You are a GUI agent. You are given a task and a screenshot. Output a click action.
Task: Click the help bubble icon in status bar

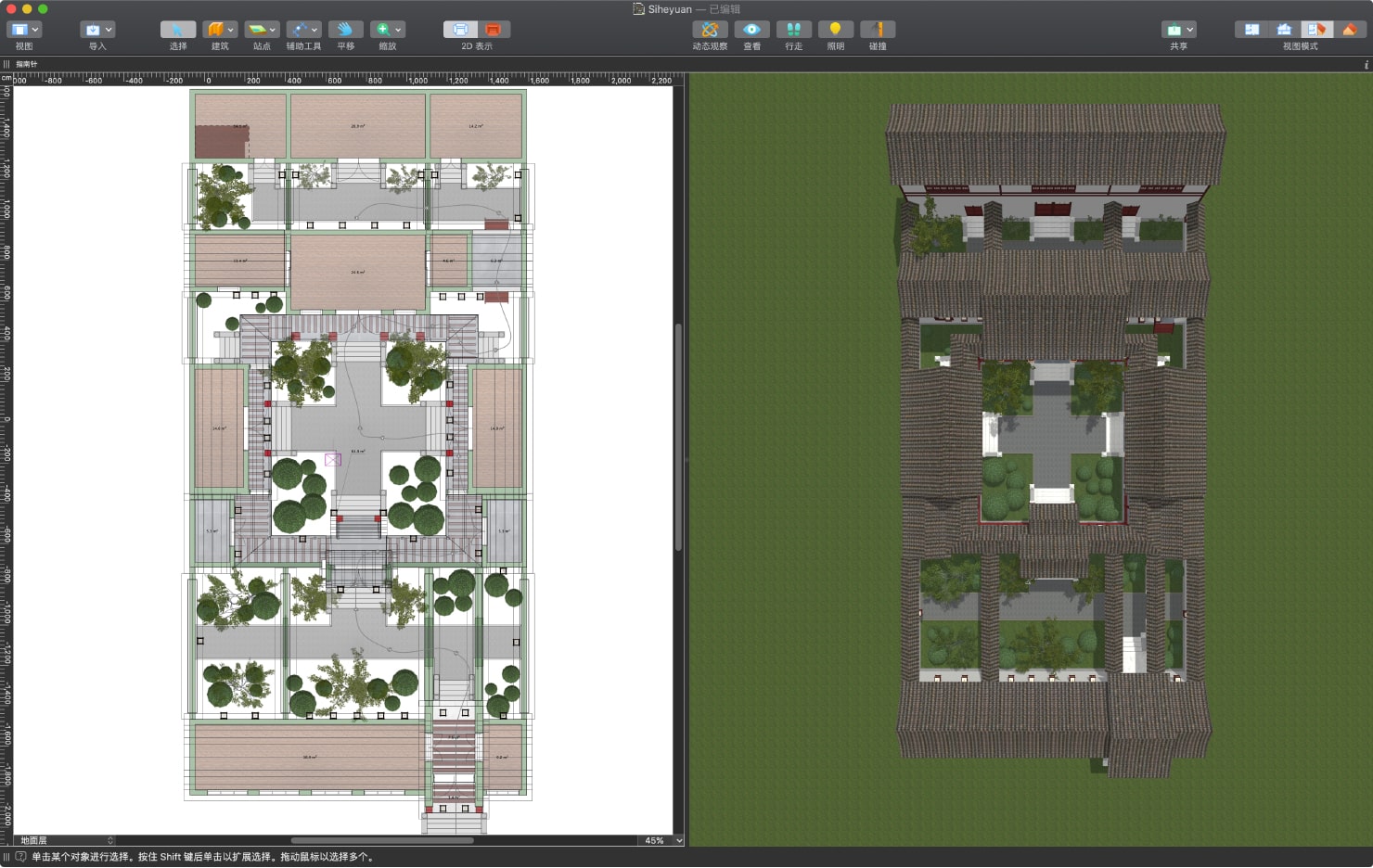point(20,857)
